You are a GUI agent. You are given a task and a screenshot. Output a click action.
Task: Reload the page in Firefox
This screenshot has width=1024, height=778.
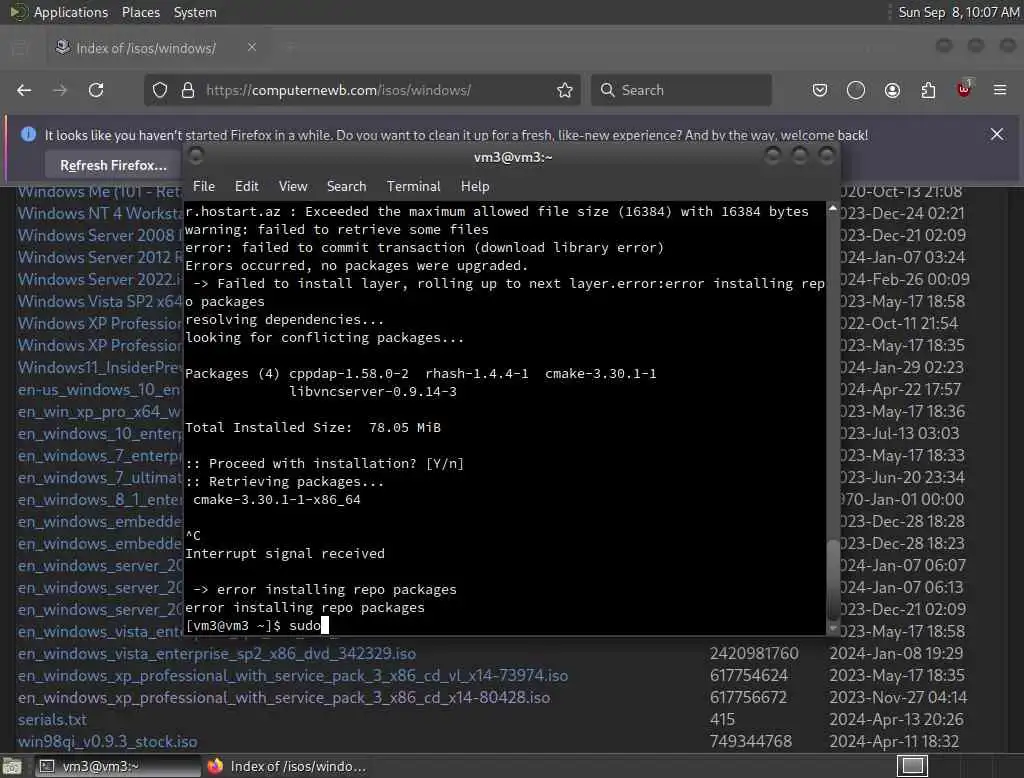96,90
